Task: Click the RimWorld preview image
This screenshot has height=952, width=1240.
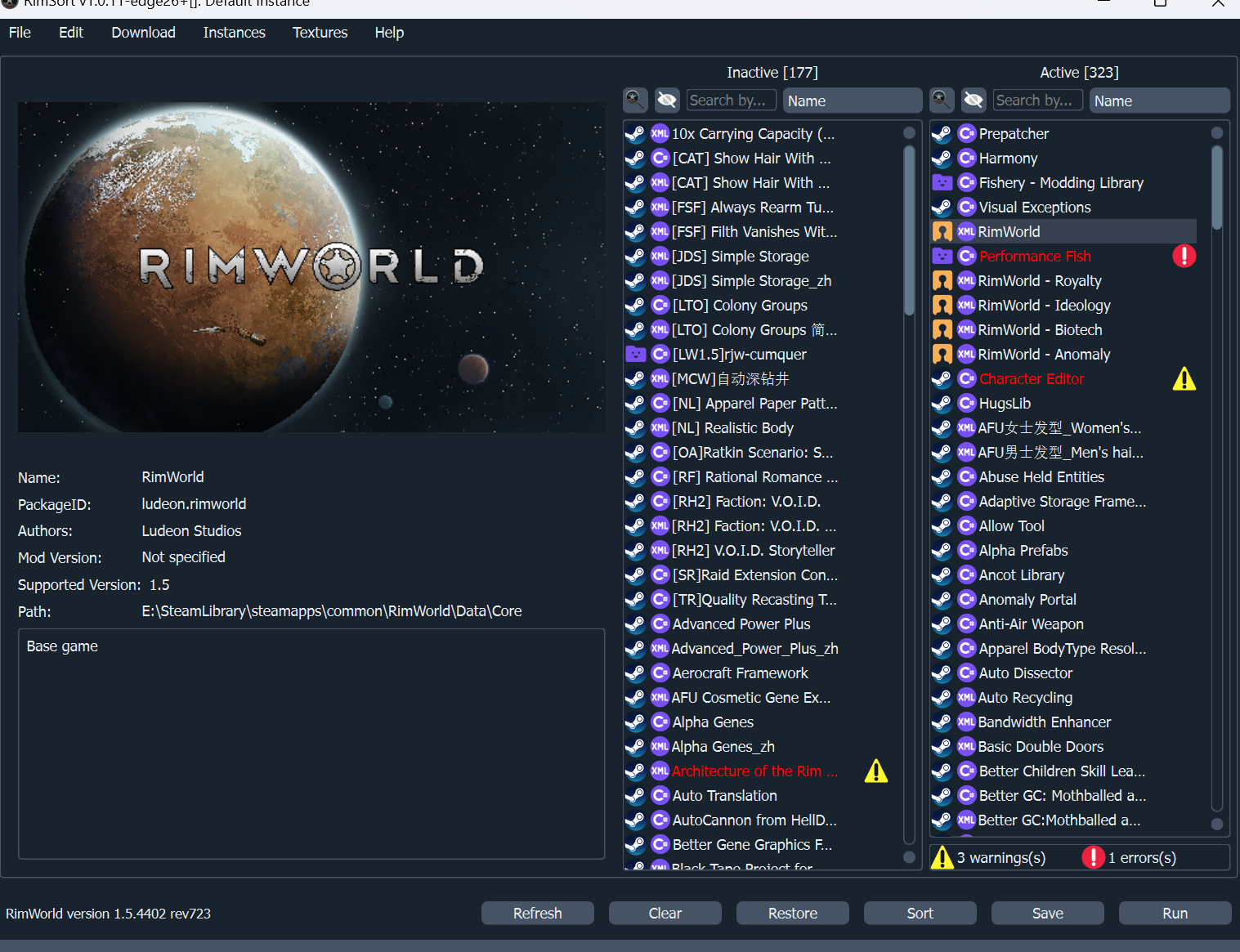Action: point(311,267)
